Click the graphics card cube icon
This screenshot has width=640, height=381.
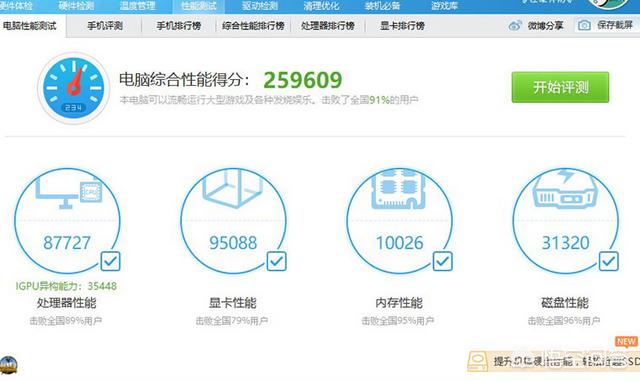[x=233, y=189]
